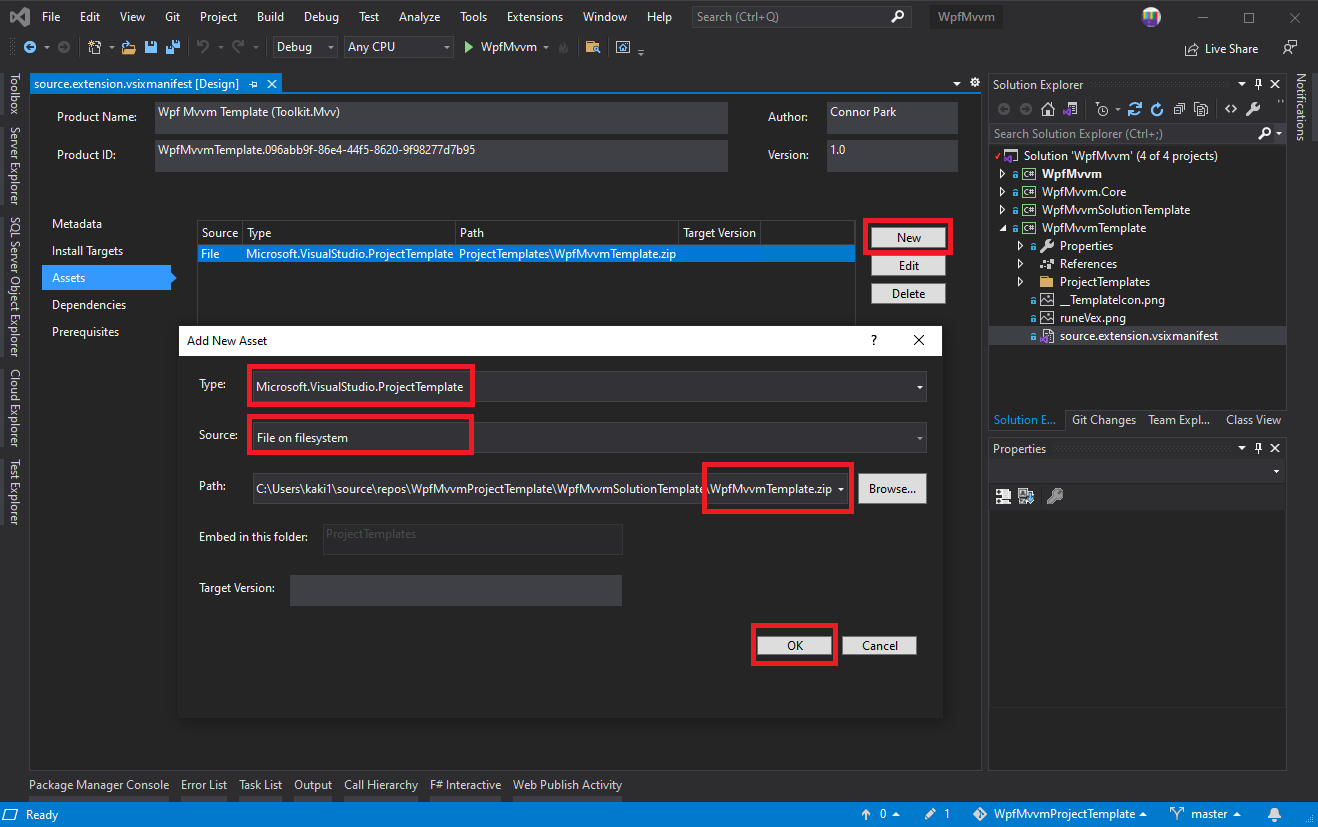This screenshot has height=827, width=1318.
Task: Click Alphabetical sort icon in Properties panel
Action: 1026,496
